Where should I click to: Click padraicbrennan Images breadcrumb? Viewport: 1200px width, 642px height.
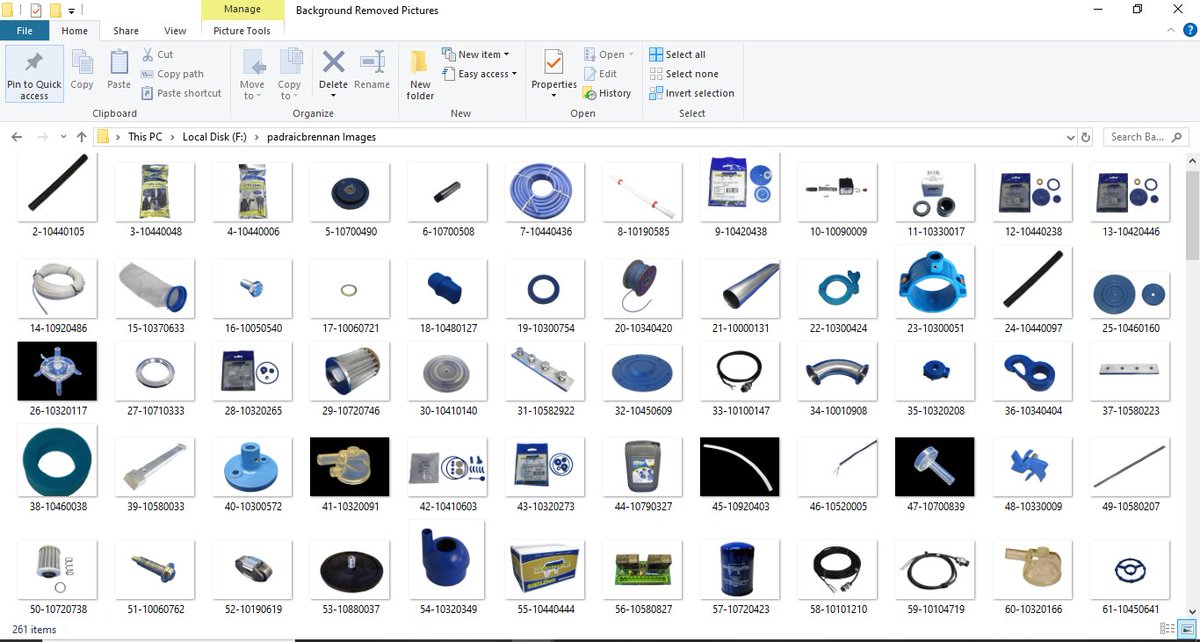pos(321,137)
